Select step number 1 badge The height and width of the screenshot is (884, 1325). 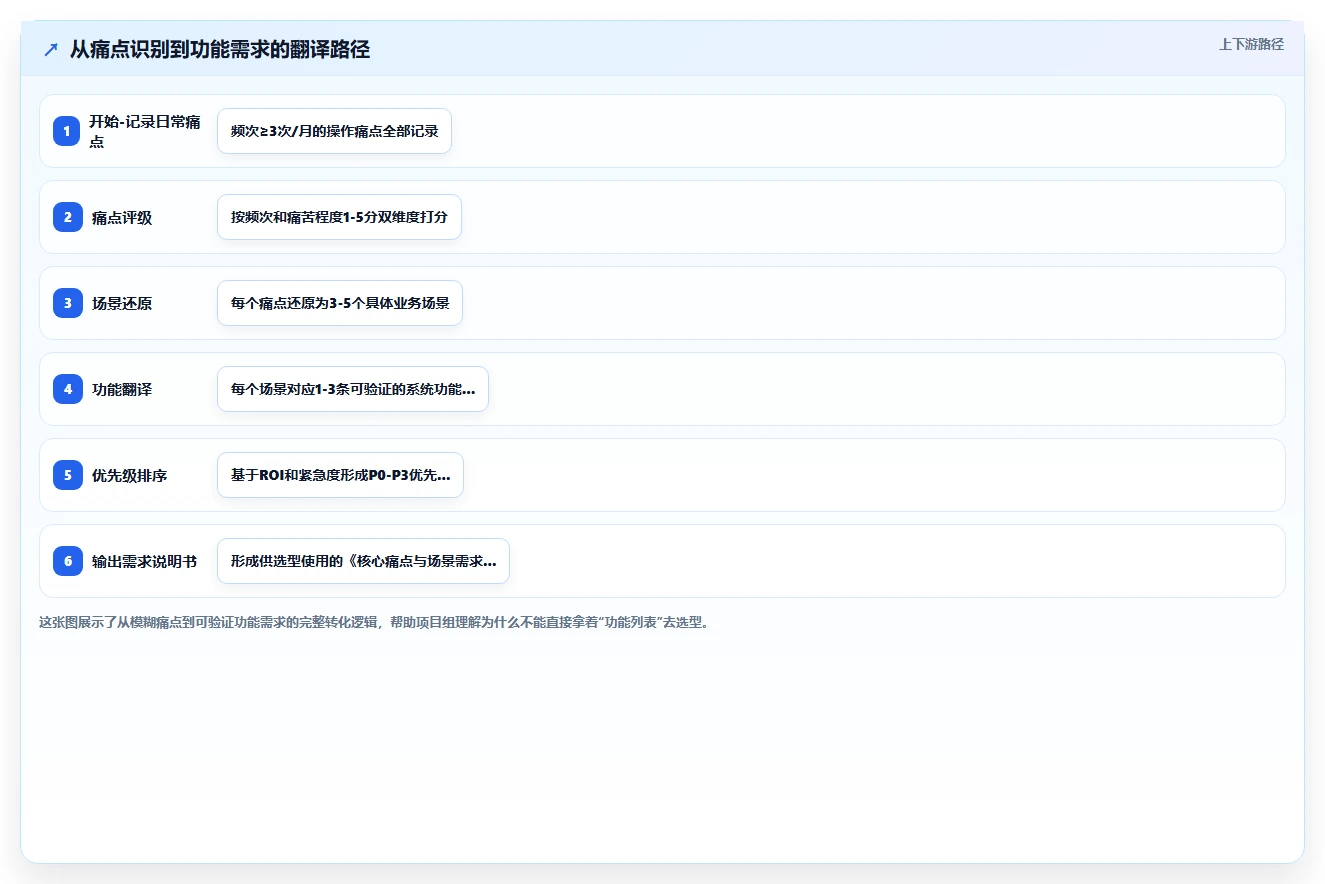click(x=67, y=131)
